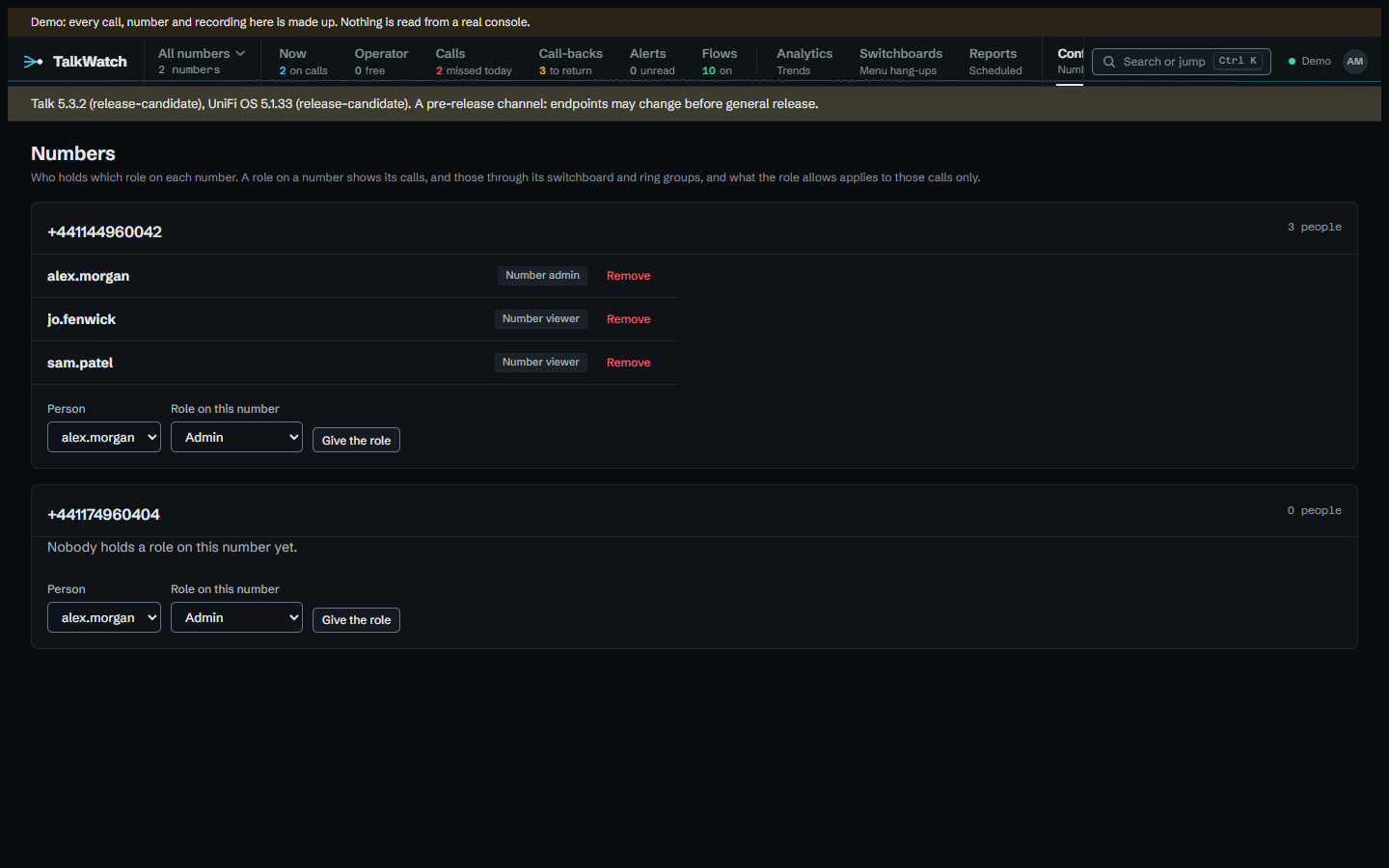
Task: Click the Ctrl K shortcut badge
Action: click(x=1238, y=61)
